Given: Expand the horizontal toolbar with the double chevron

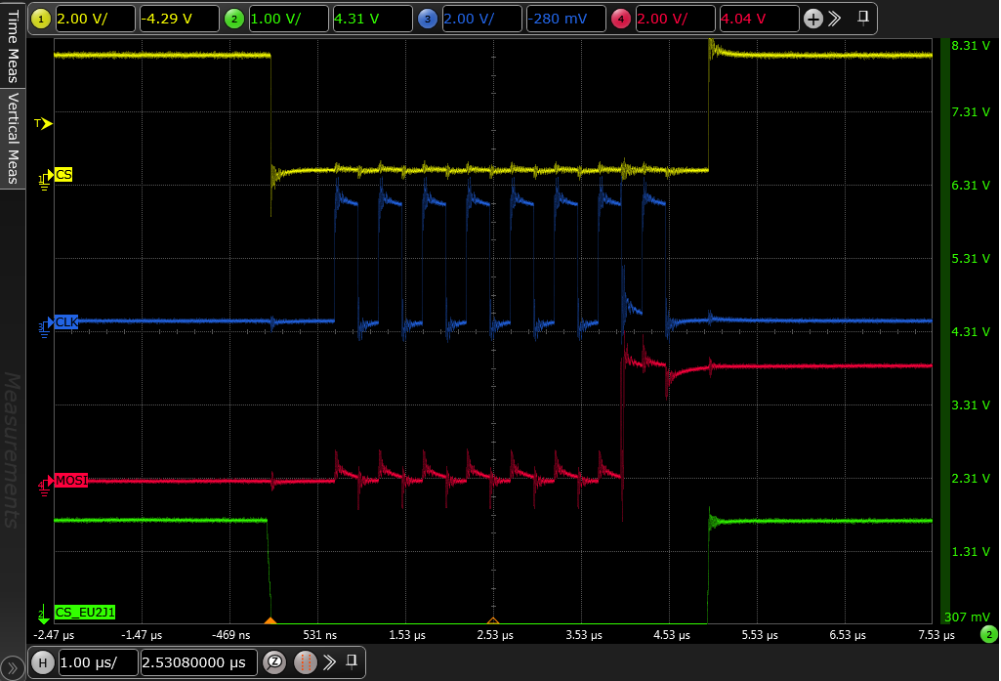Looking at the screenshot, I should tap(329, 662).
